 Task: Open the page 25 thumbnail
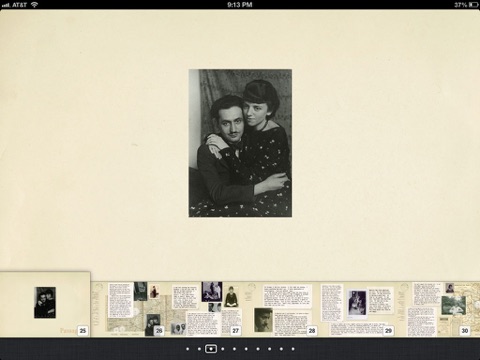[45, 304]
